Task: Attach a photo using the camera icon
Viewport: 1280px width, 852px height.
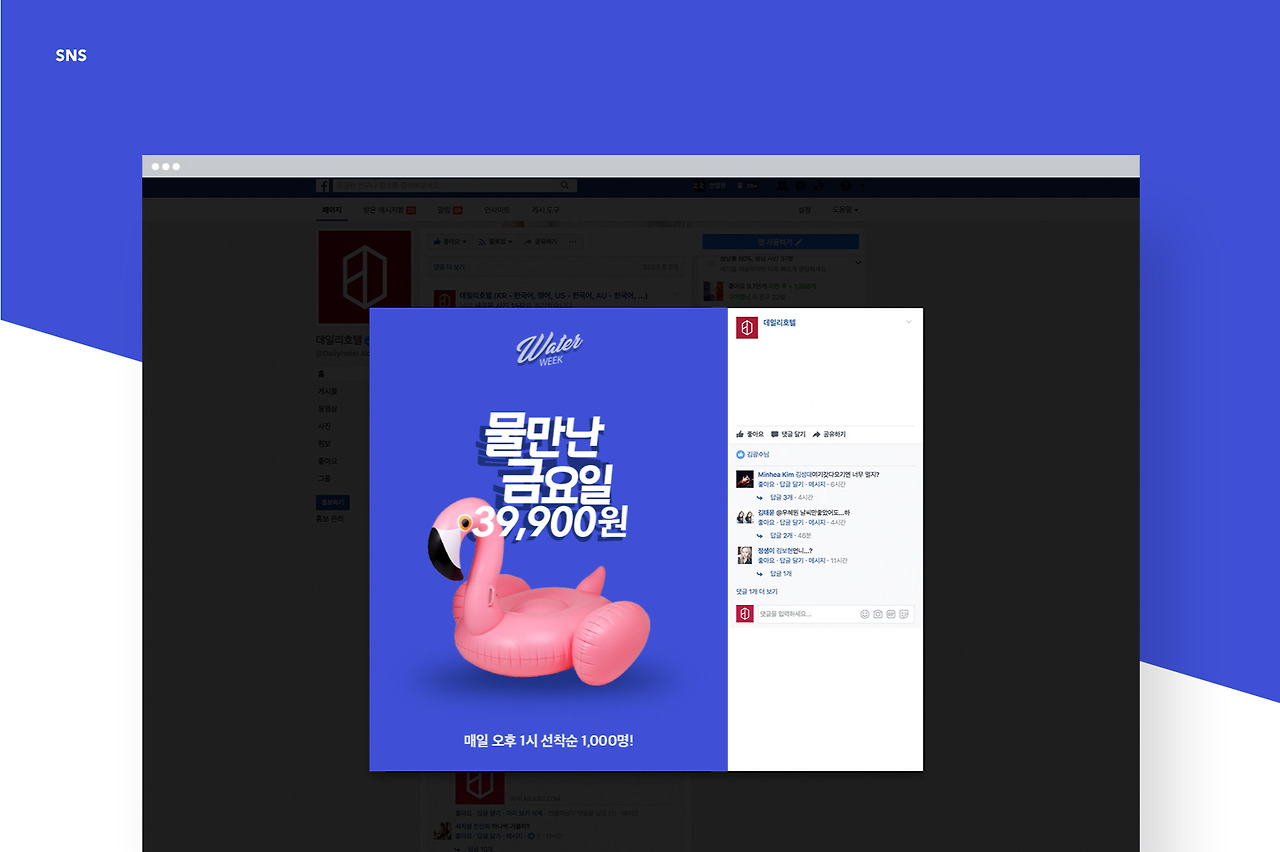Action: pyautogui.click(x=878, y=614)
